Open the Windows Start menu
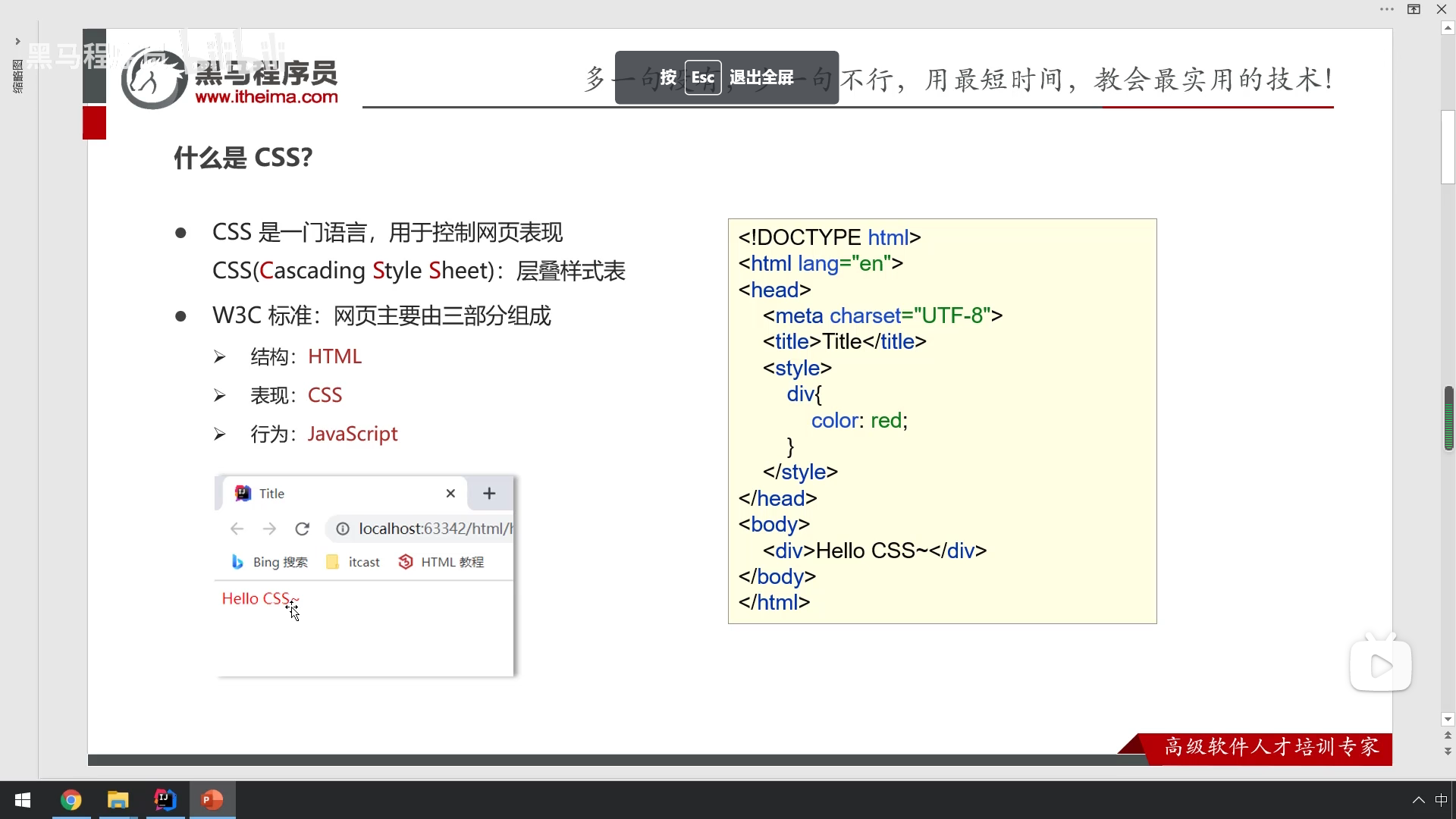1456x819 pixels. pos(23,800)
